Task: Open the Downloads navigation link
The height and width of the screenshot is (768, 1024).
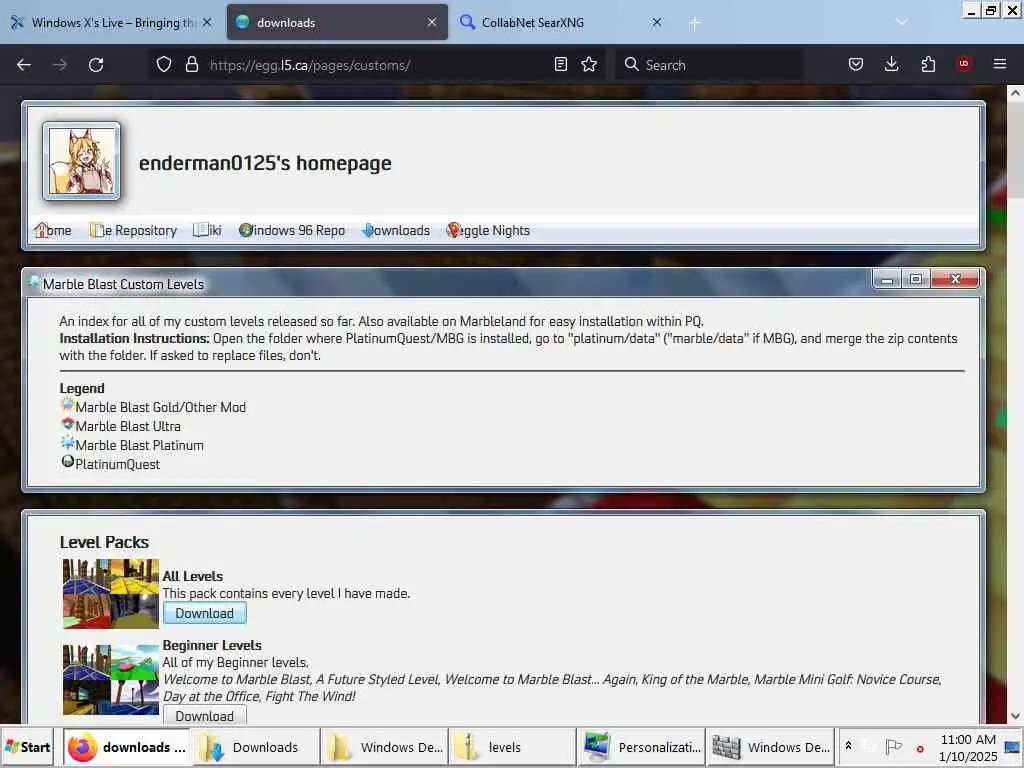Action: point(396,231)
